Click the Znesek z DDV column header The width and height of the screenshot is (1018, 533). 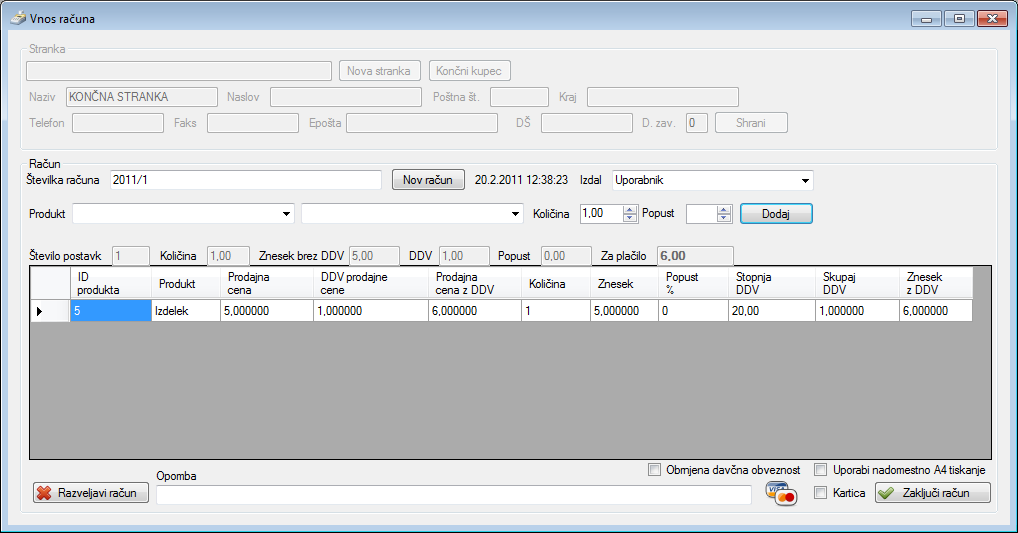[935, 284]
